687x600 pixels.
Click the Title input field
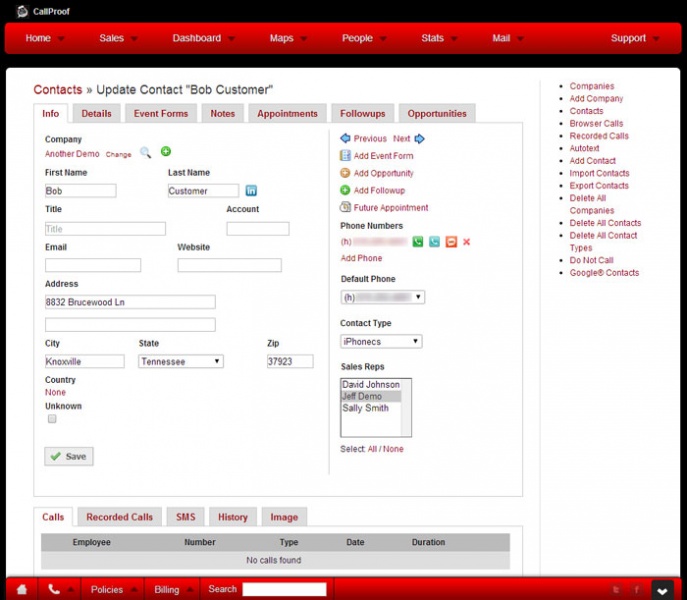[105, 228]
